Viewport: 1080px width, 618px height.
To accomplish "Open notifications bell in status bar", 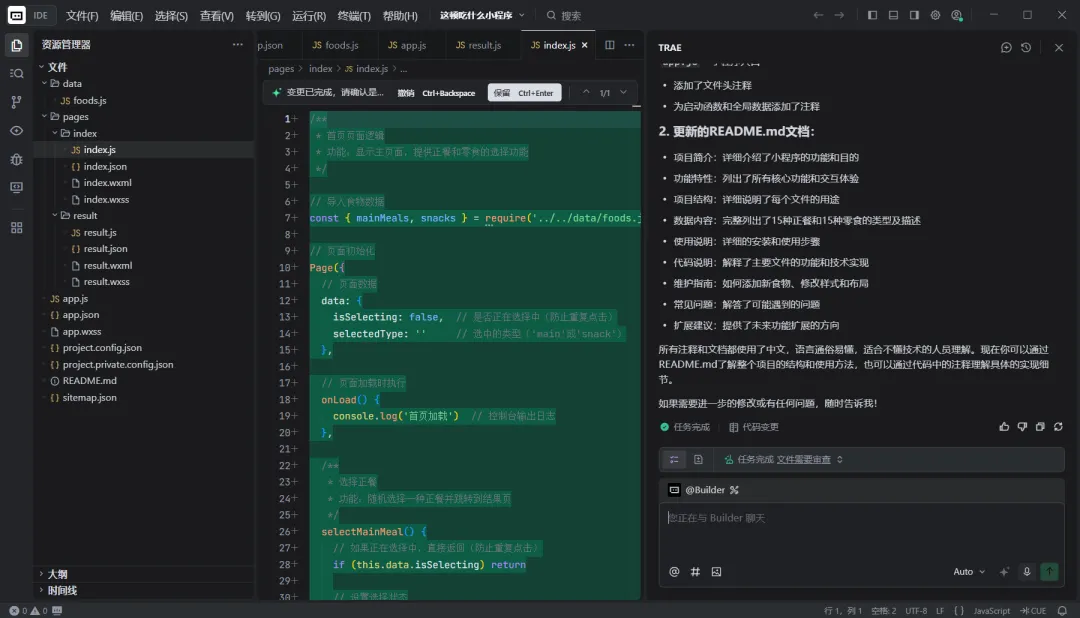I will click(x=1062, y=611).
